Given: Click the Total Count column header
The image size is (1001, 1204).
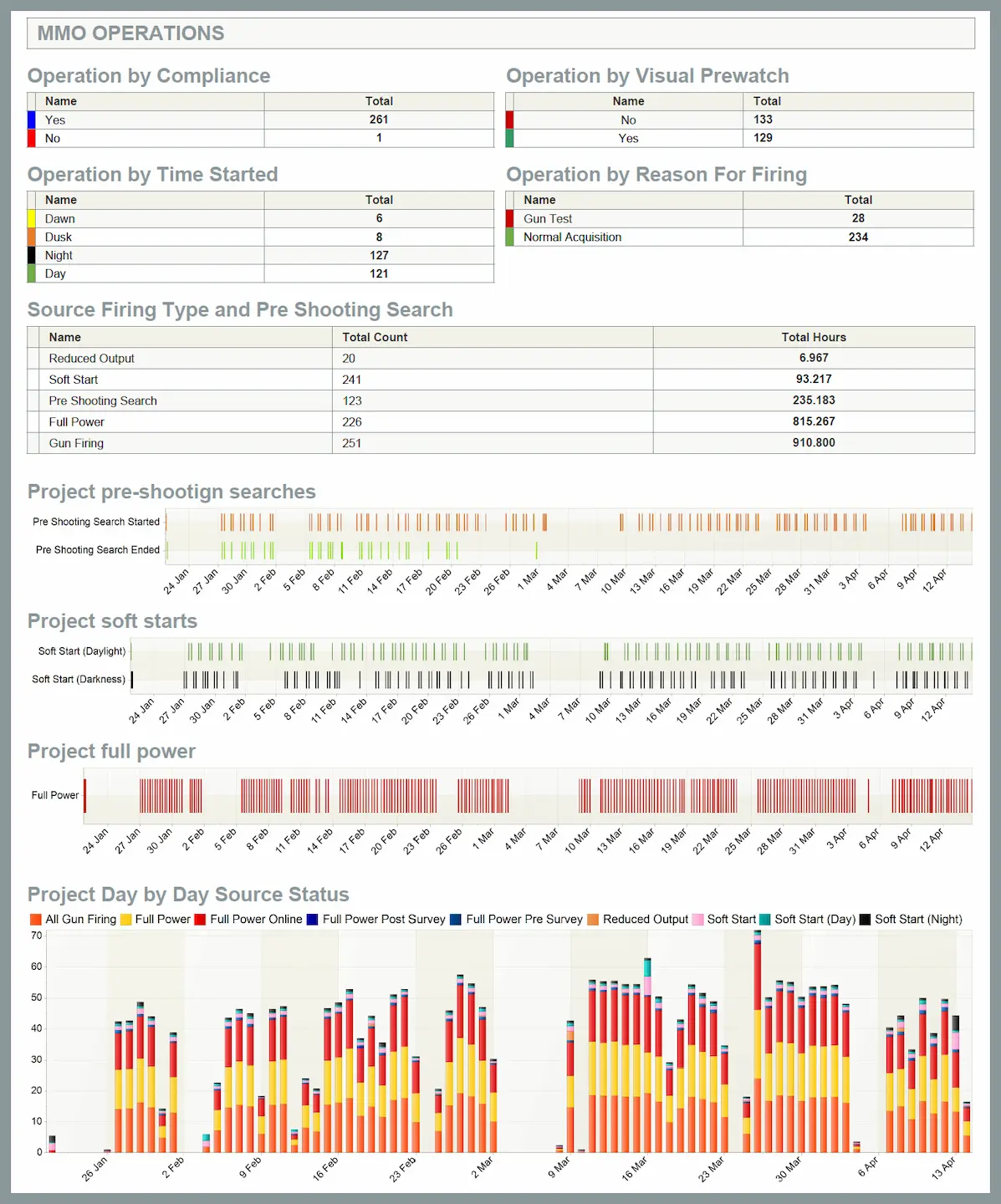Looking at the screenshot, I should [x=375, y=337].
